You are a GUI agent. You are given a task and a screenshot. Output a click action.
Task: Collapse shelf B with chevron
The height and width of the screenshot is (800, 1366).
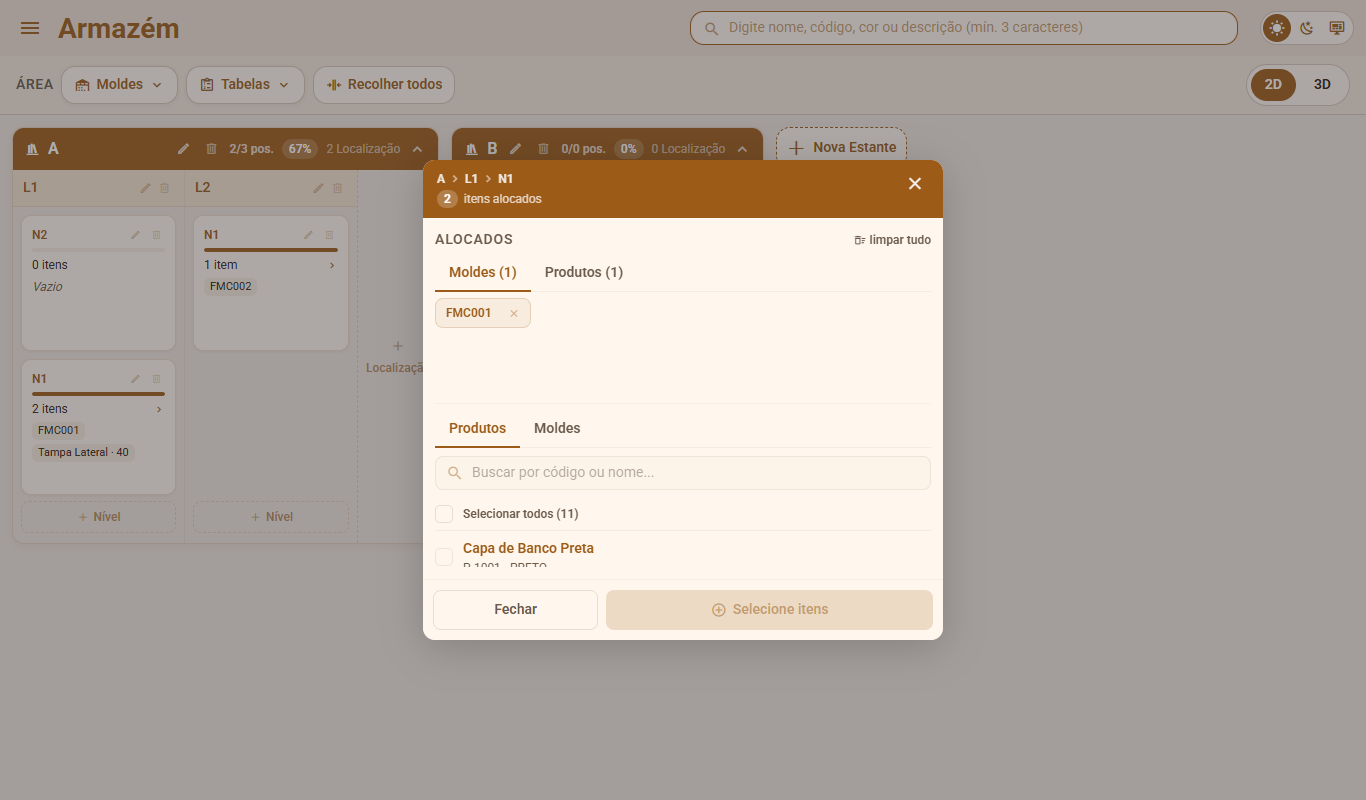(x=742, y=149)
